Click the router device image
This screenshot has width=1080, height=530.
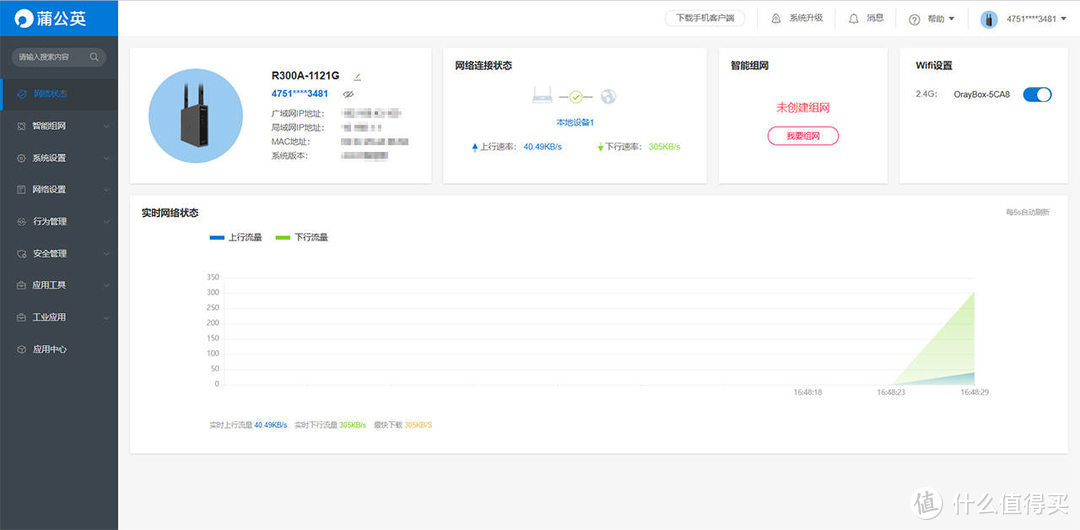coord(196,115)
